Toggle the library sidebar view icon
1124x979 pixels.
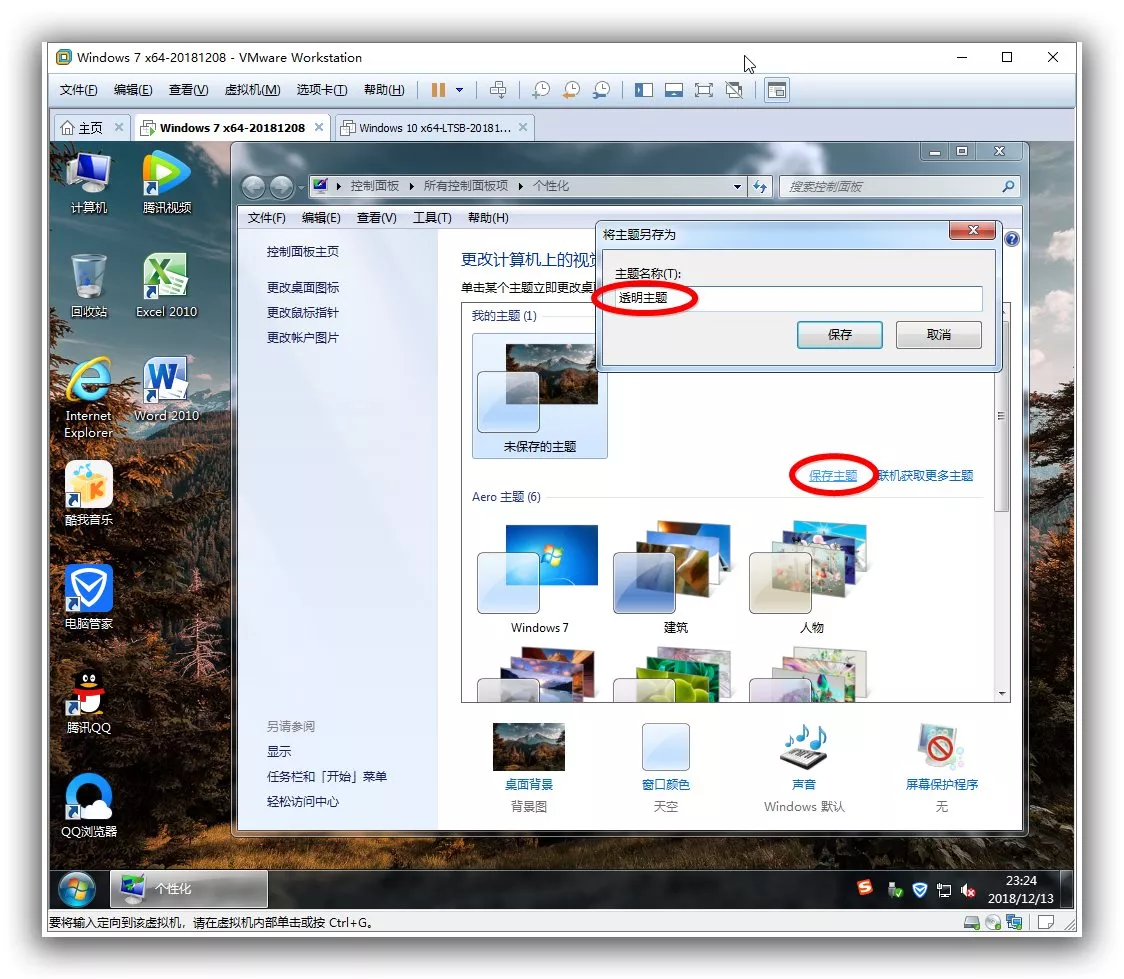[644, 90]
